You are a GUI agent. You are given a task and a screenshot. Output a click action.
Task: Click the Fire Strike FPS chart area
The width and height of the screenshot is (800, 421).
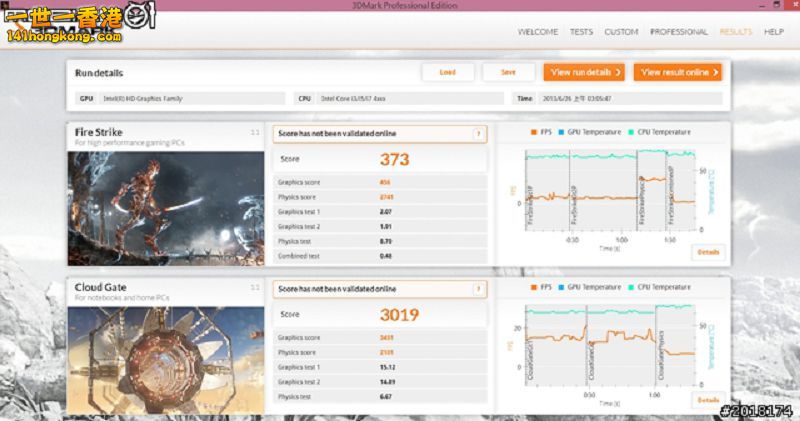[610, 190]
